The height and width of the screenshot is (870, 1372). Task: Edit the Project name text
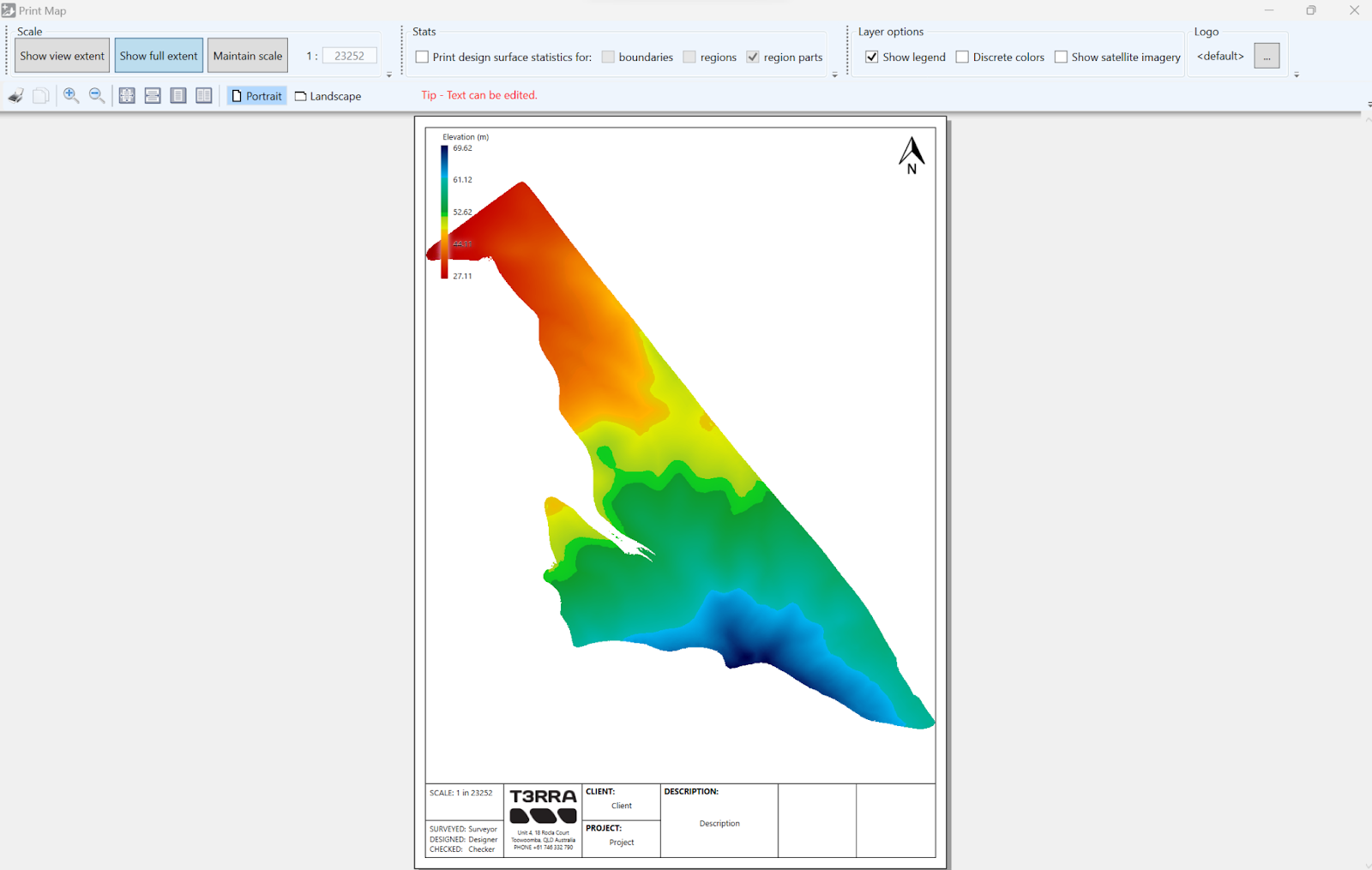(622, 843)
